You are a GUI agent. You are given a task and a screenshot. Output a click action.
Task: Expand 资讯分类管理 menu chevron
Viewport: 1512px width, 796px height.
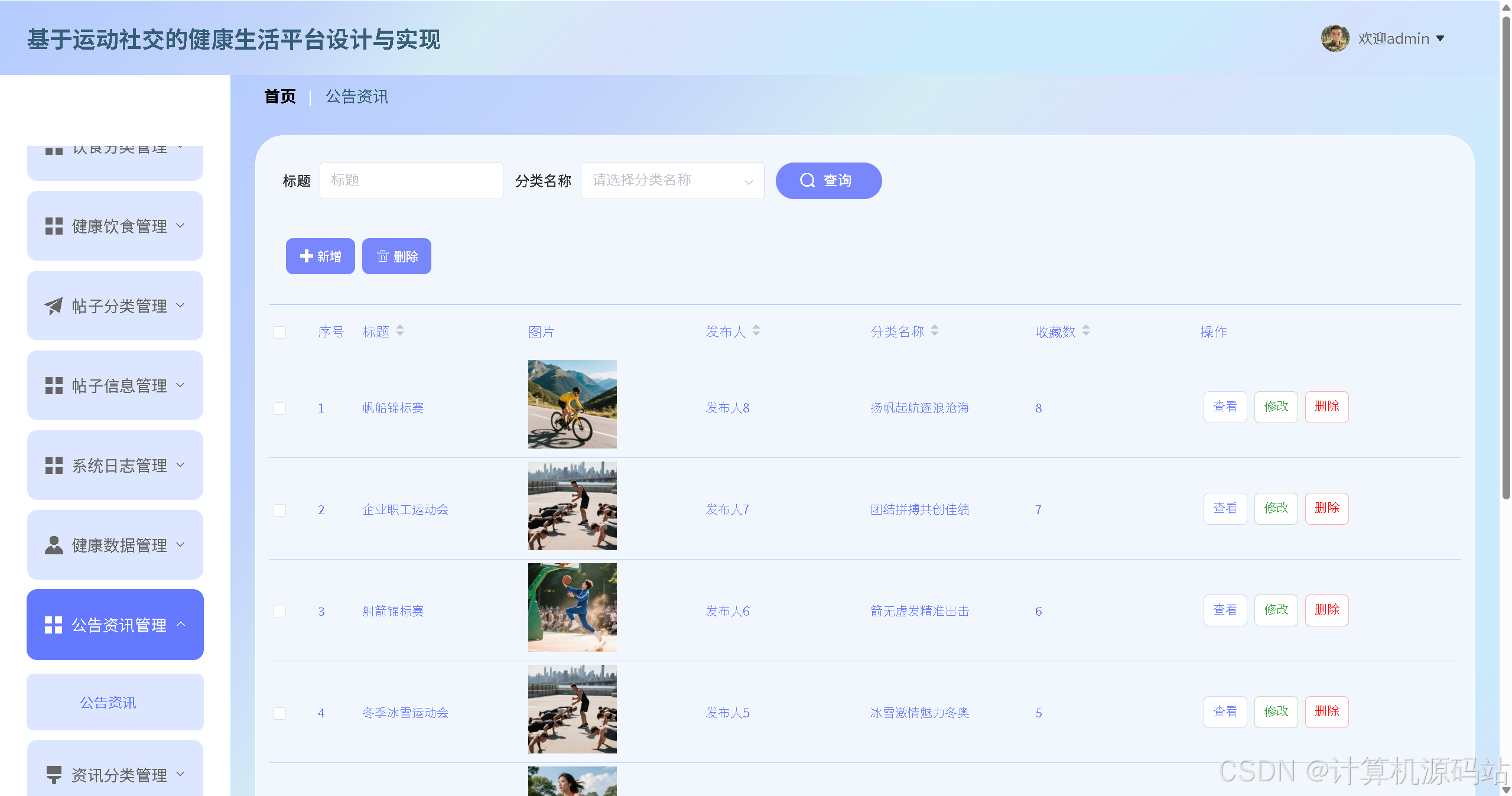[x=181, y=774]
